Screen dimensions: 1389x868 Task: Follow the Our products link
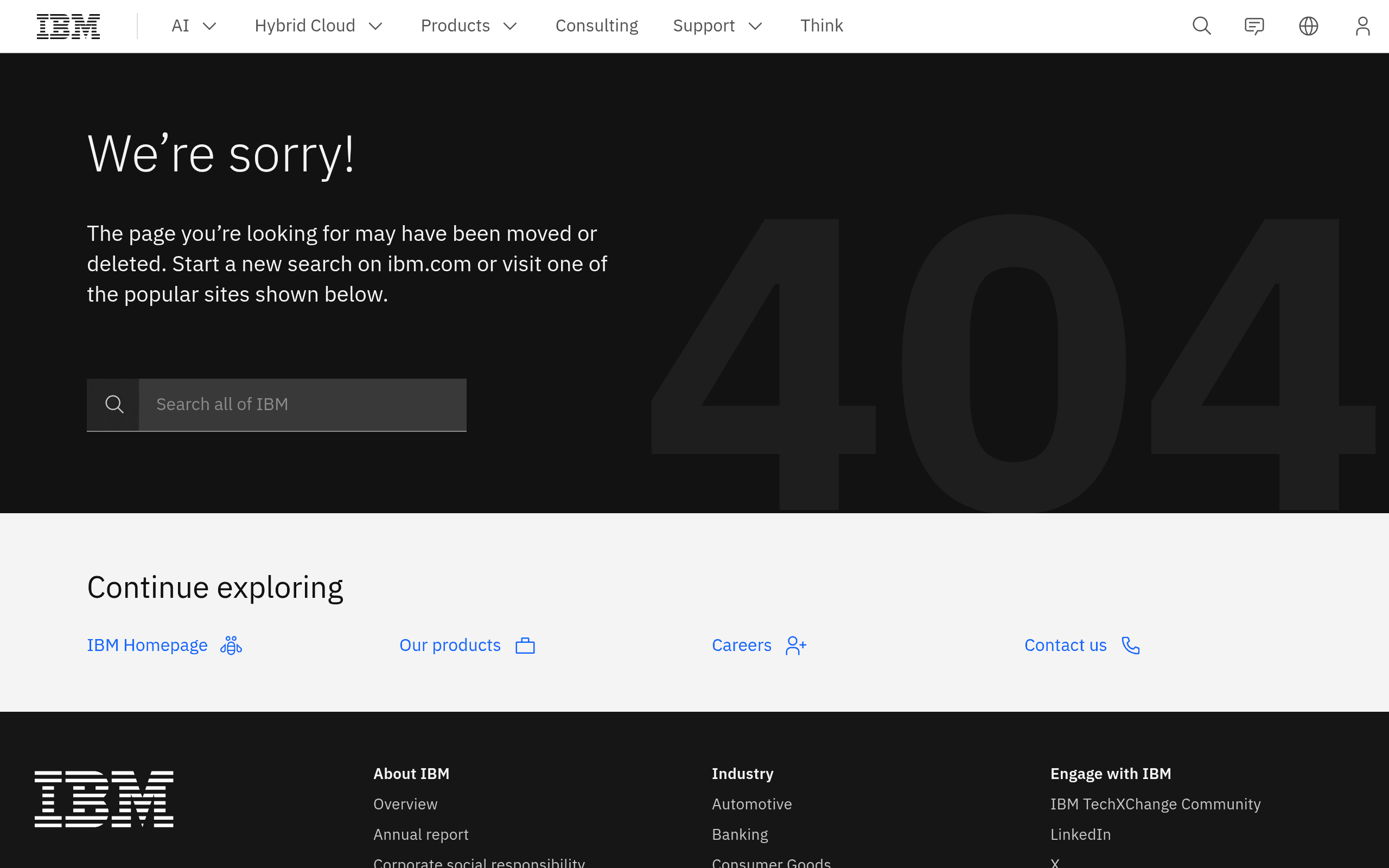coord(450,645)
